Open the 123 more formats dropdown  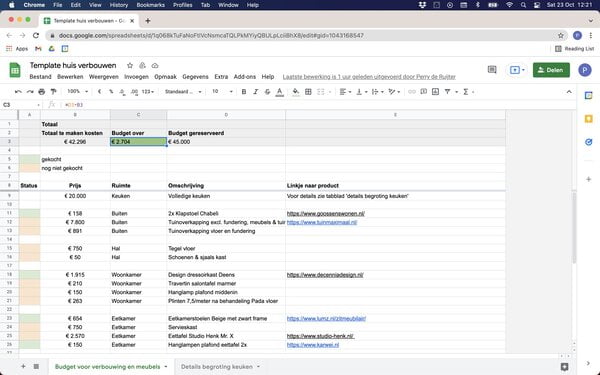point(148,92)
